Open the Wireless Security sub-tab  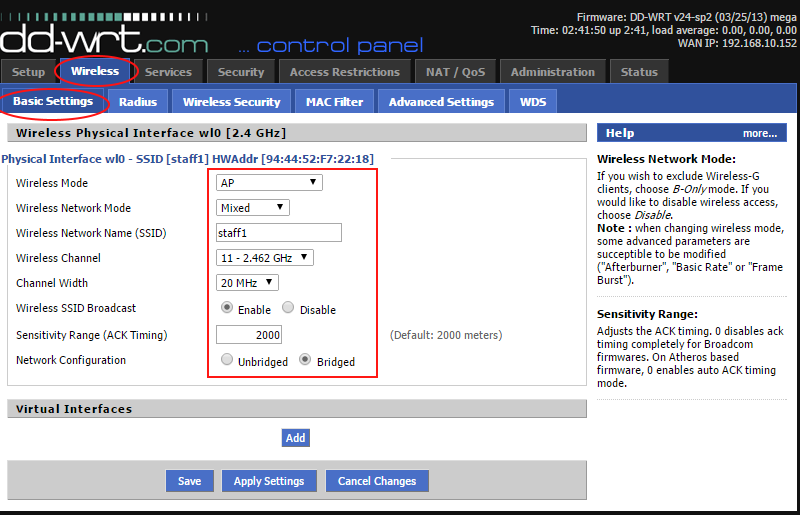click(x=231, y=101)
